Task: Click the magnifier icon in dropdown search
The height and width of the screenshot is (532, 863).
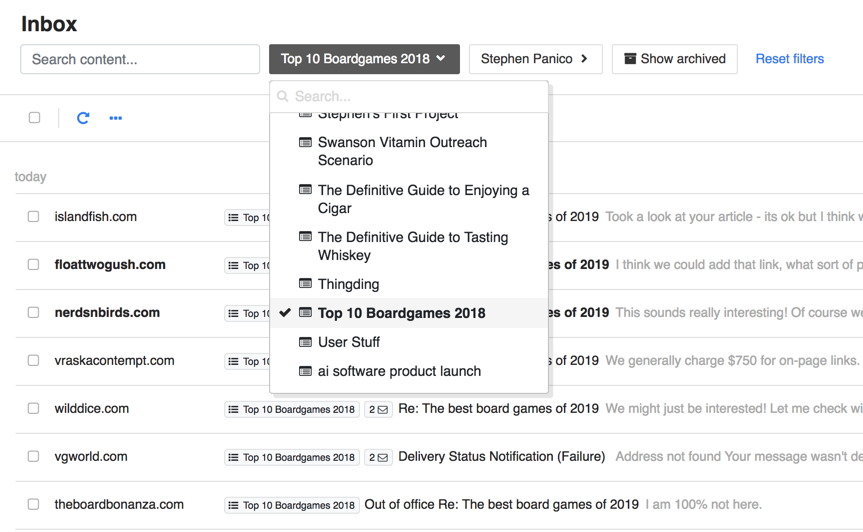Action: pos(283,97)
